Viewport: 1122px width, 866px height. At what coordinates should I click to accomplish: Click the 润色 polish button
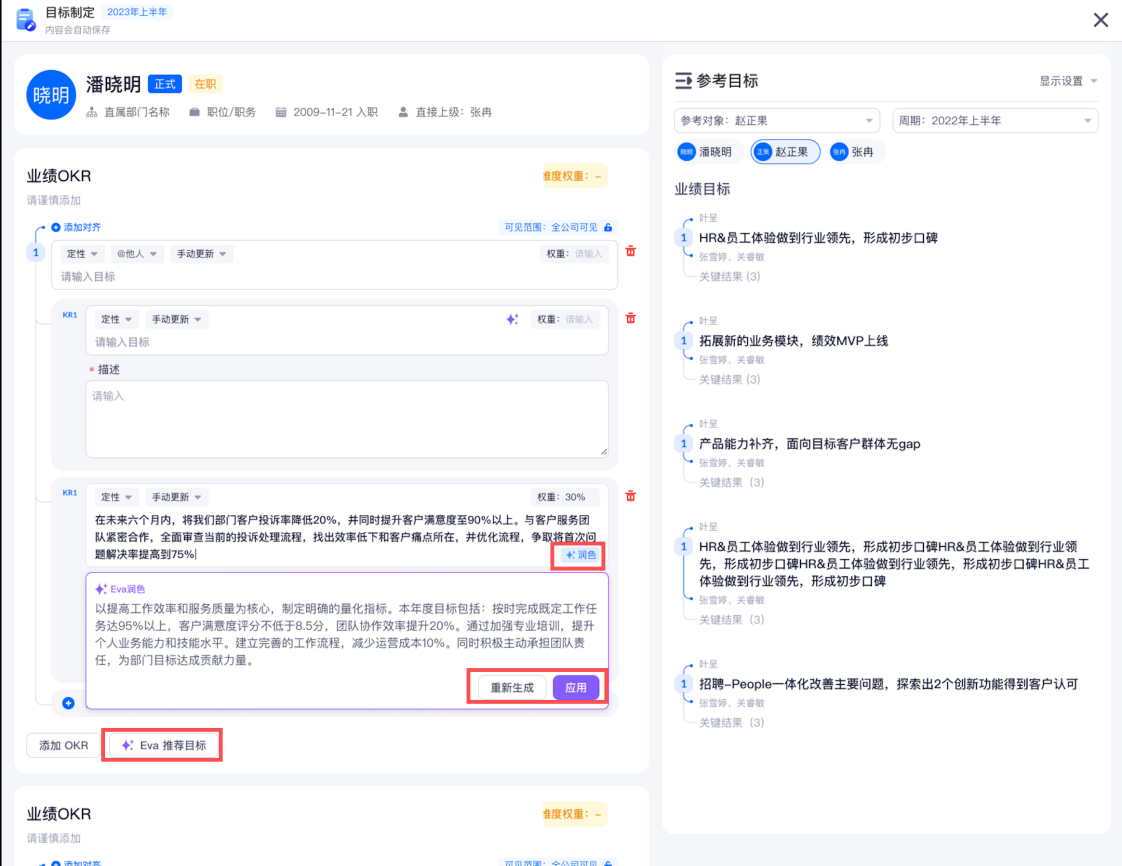point(580,555)
